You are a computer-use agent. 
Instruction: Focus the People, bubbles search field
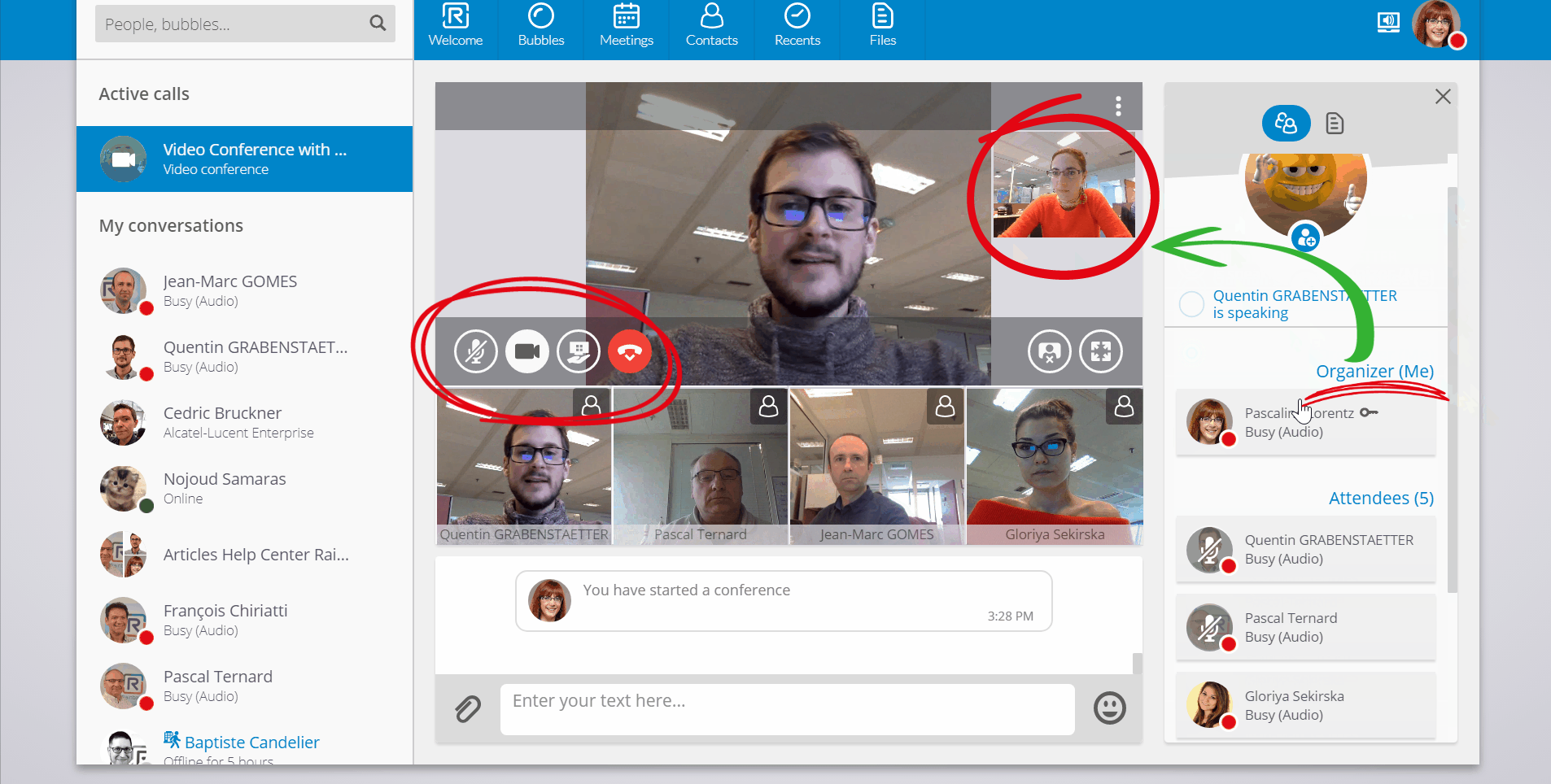click(245, 24)
